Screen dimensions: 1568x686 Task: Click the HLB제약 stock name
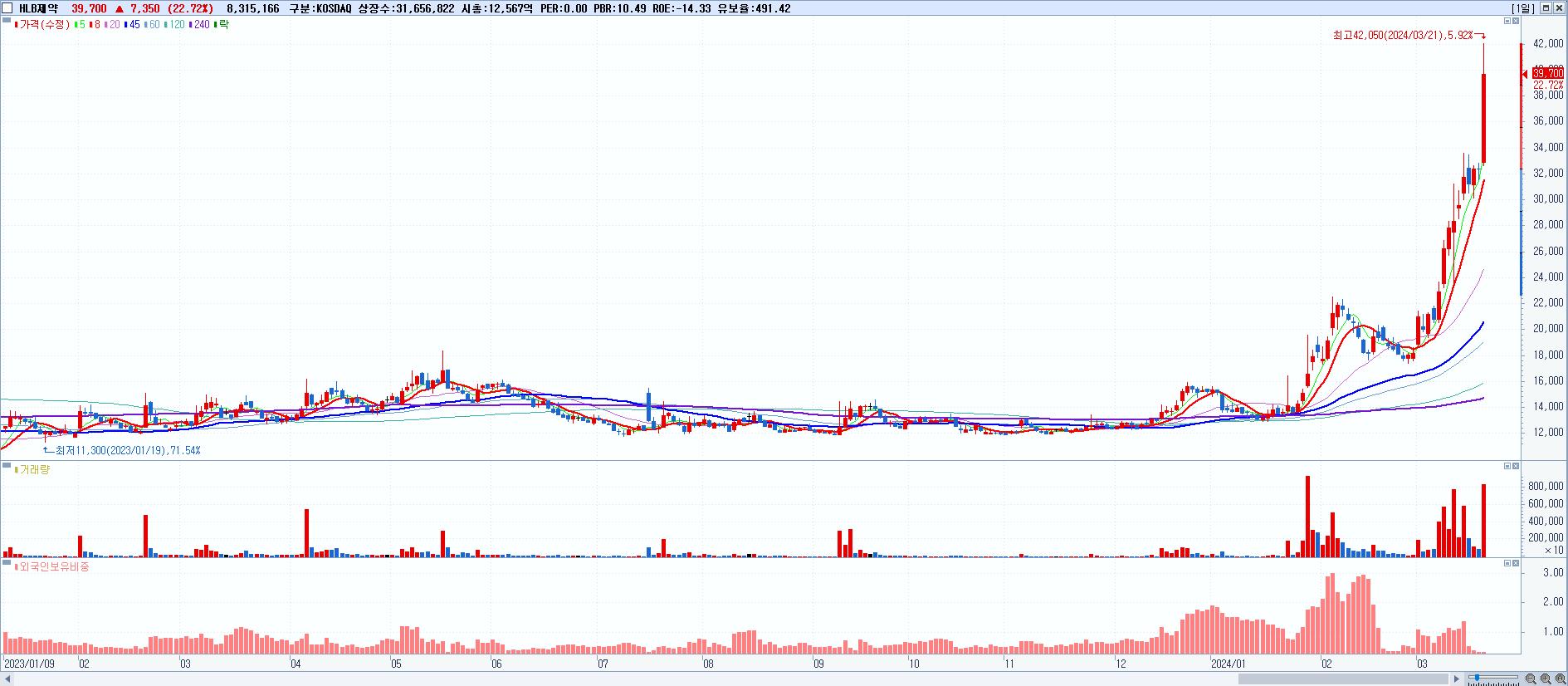38,8
